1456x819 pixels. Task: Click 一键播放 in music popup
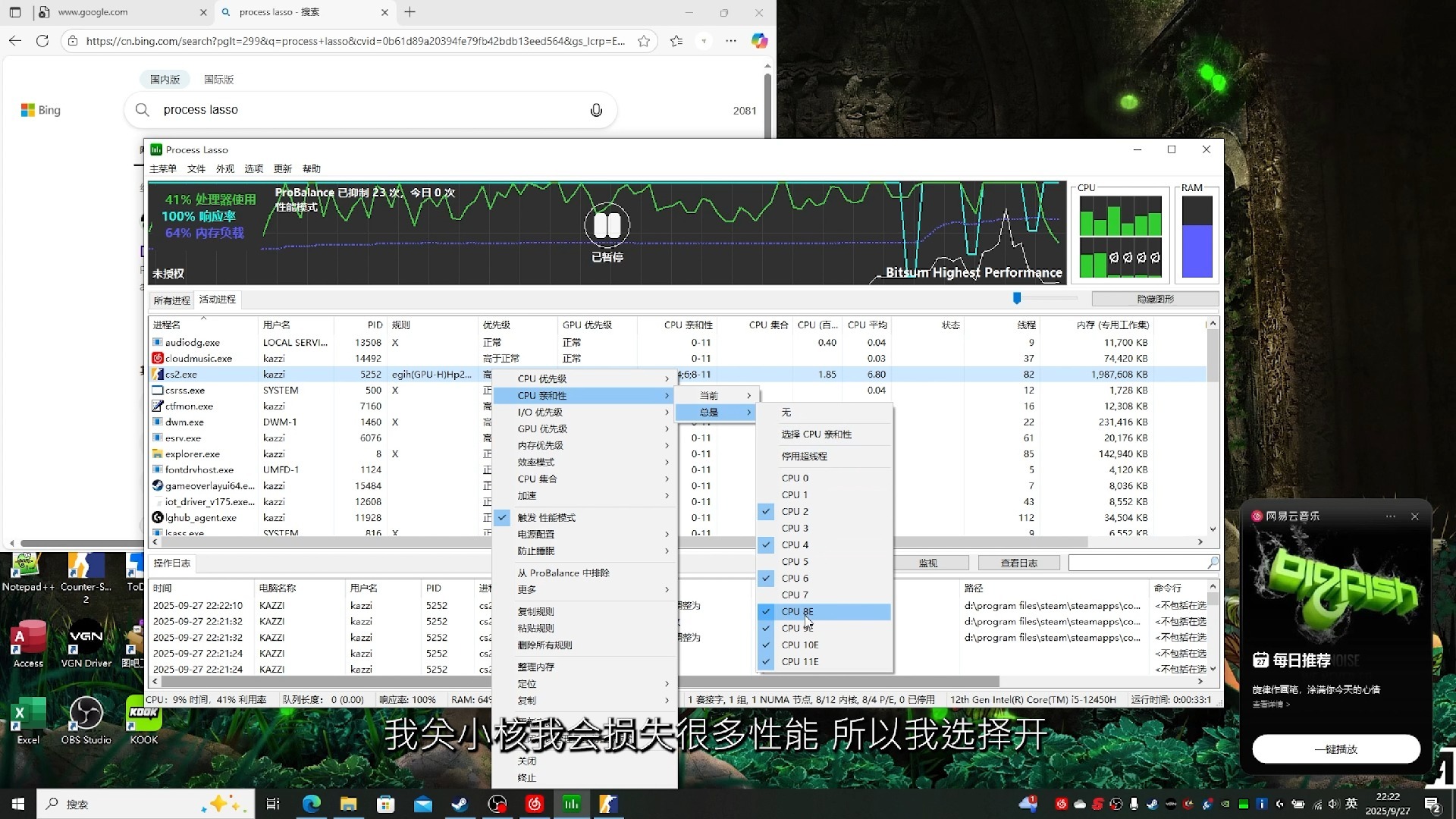pos(1335,749)
